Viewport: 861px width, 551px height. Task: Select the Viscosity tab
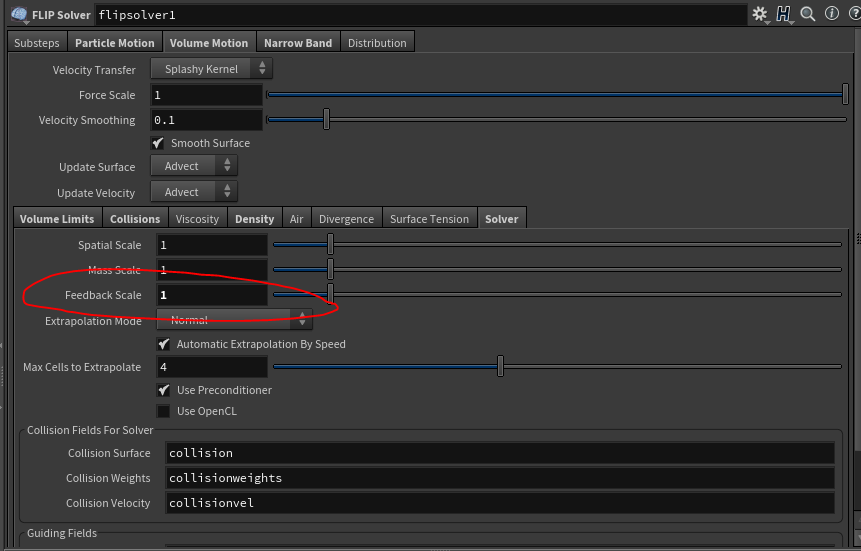pos(197,219)
